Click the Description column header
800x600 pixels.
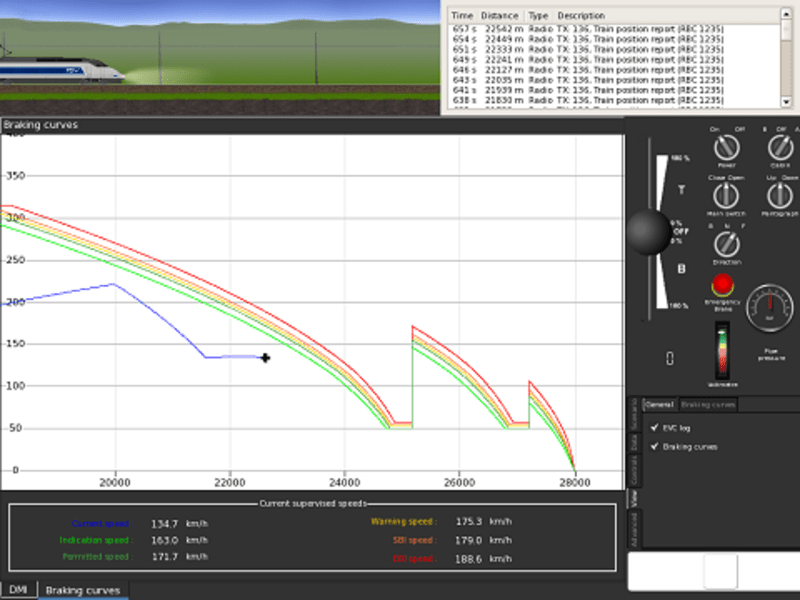581,16
